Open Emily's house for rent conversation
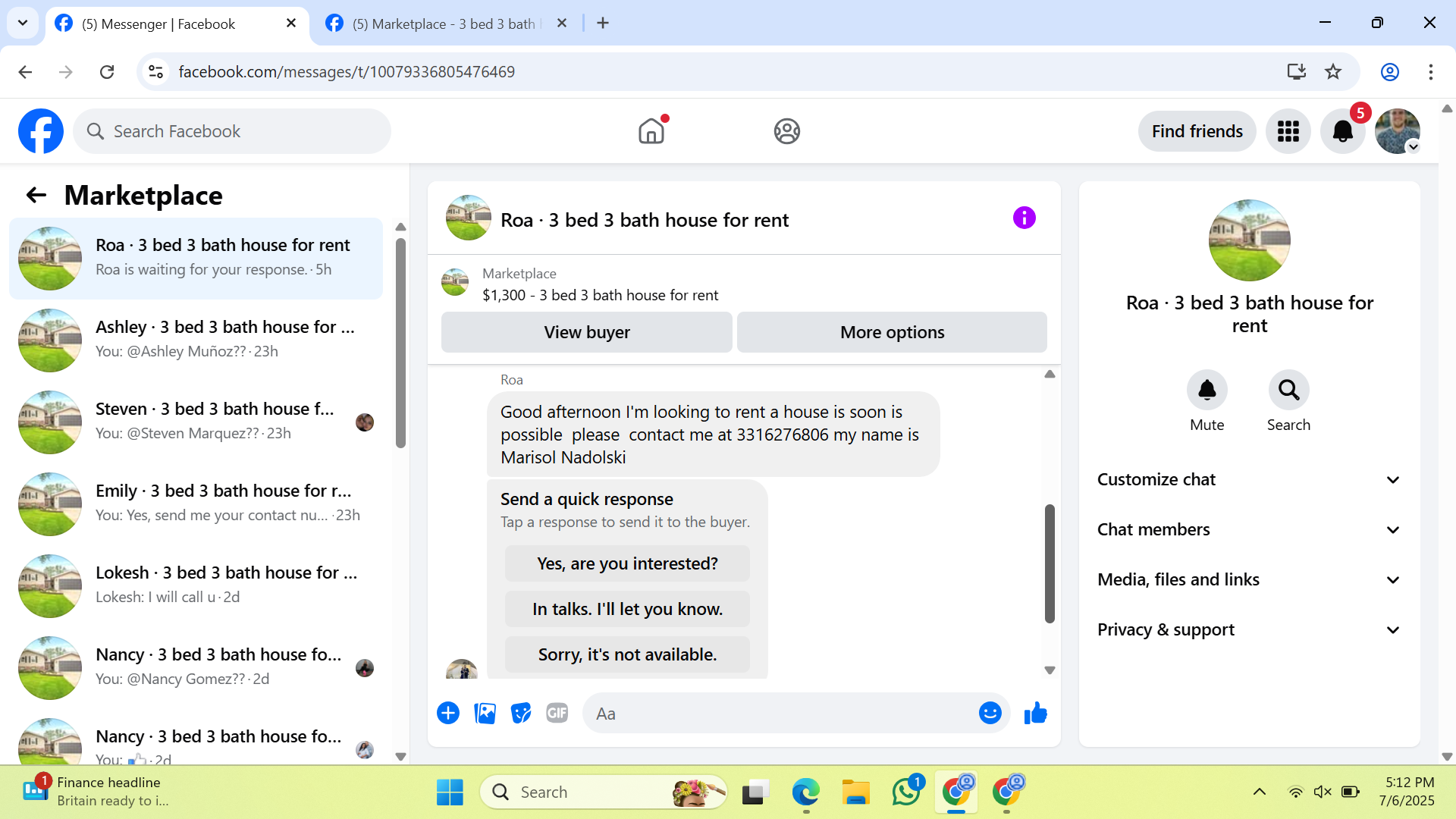This screenshot has height=819, width=1456. click(x=196, y=504)
